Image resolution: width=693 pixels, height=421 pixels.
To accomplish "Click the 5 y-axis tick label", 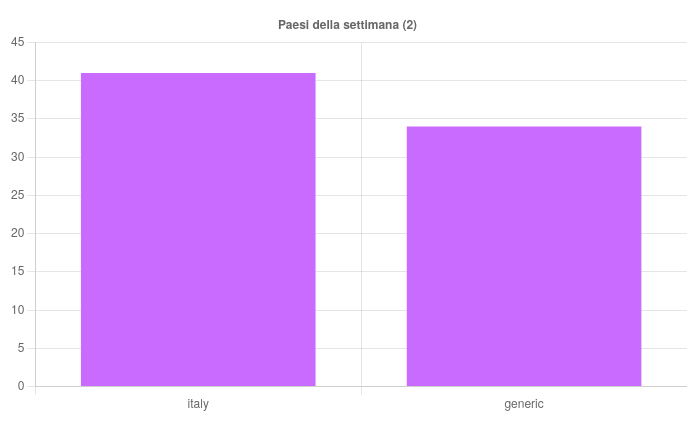I will coord(21,348).
